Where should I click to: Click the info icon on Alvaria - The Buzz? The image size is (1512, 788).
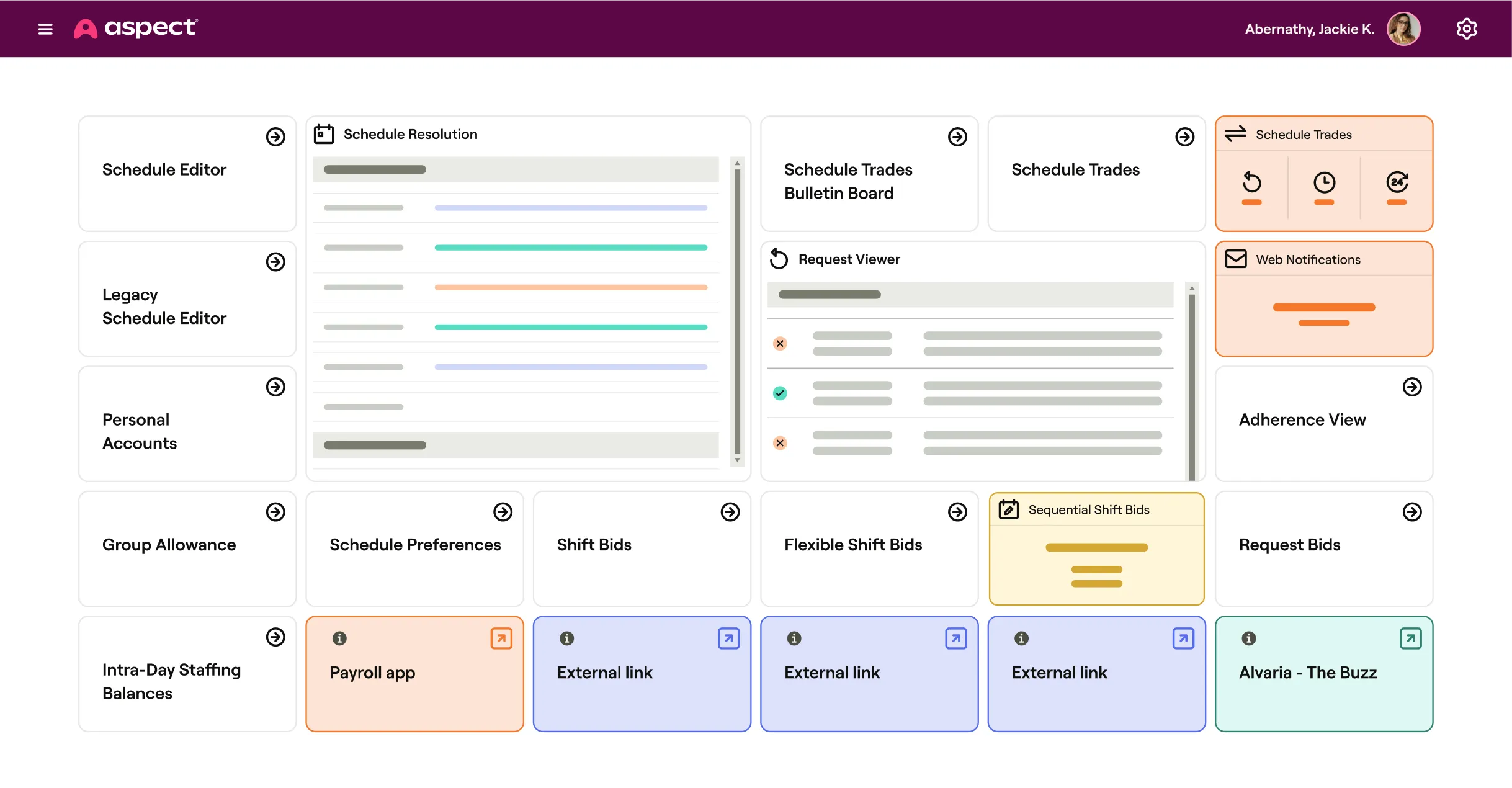click(1249, 638)
